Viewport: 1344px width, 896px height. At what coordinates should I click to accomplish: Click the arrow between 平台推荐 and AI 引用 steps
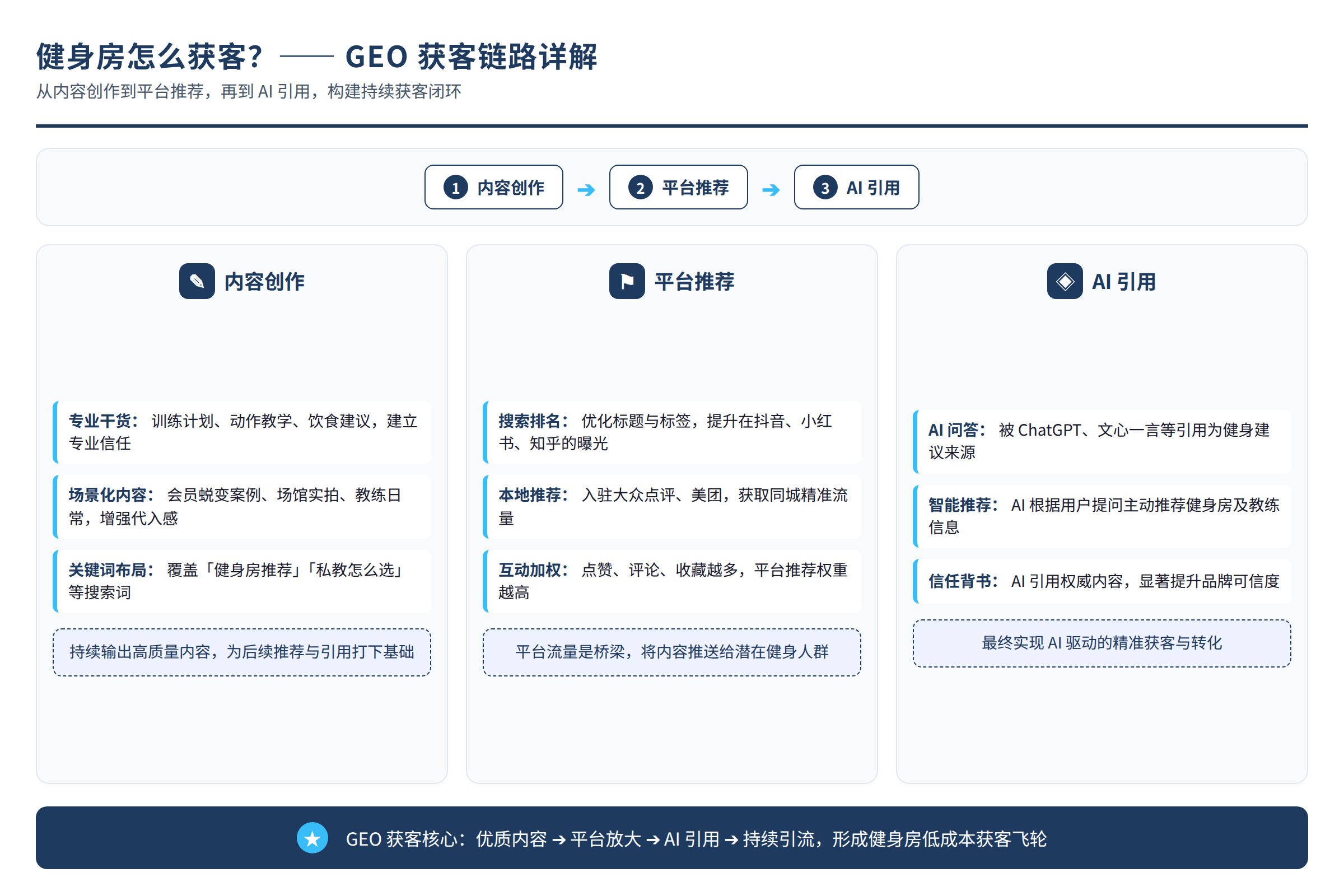(771, 189)
